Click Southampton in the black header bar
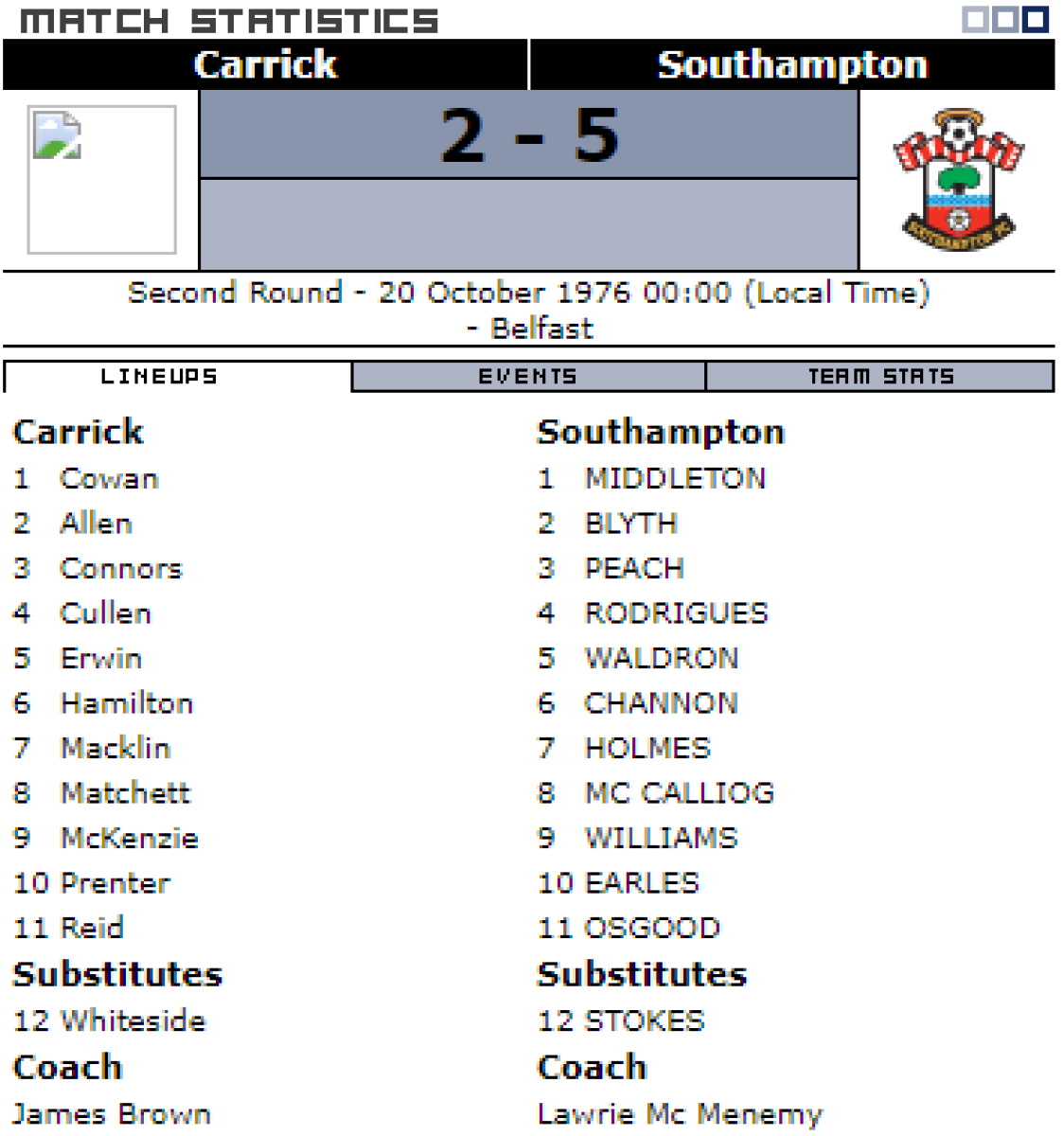The height and width of the screenshot is (1136, 1064). [792, 64]
